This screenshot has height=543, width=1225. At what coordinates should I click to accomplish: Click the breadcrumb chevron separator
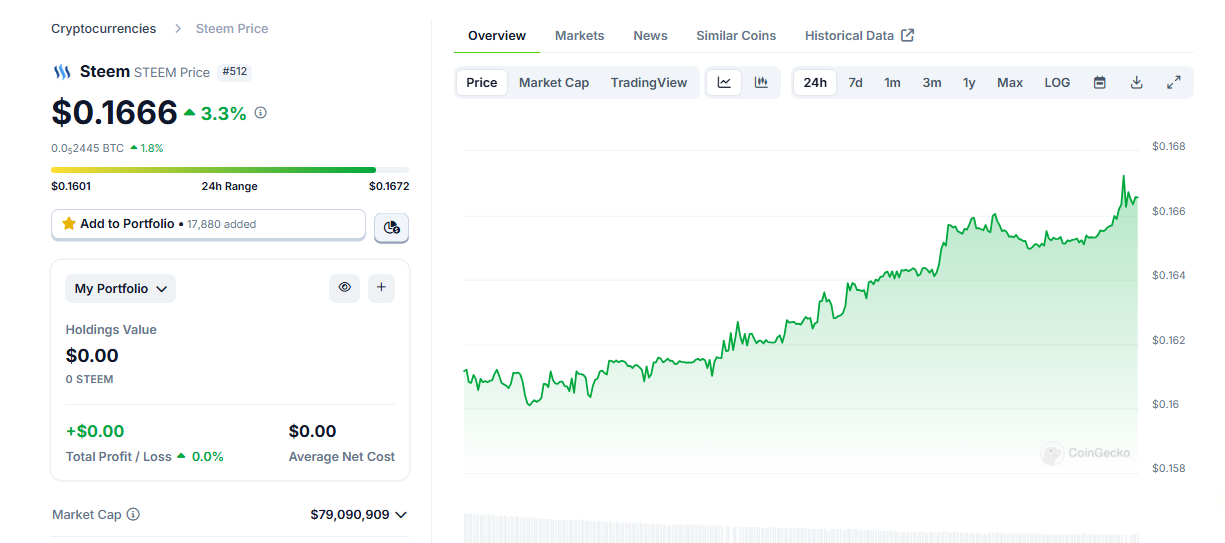pyautogui.click(x=178, y=29)
